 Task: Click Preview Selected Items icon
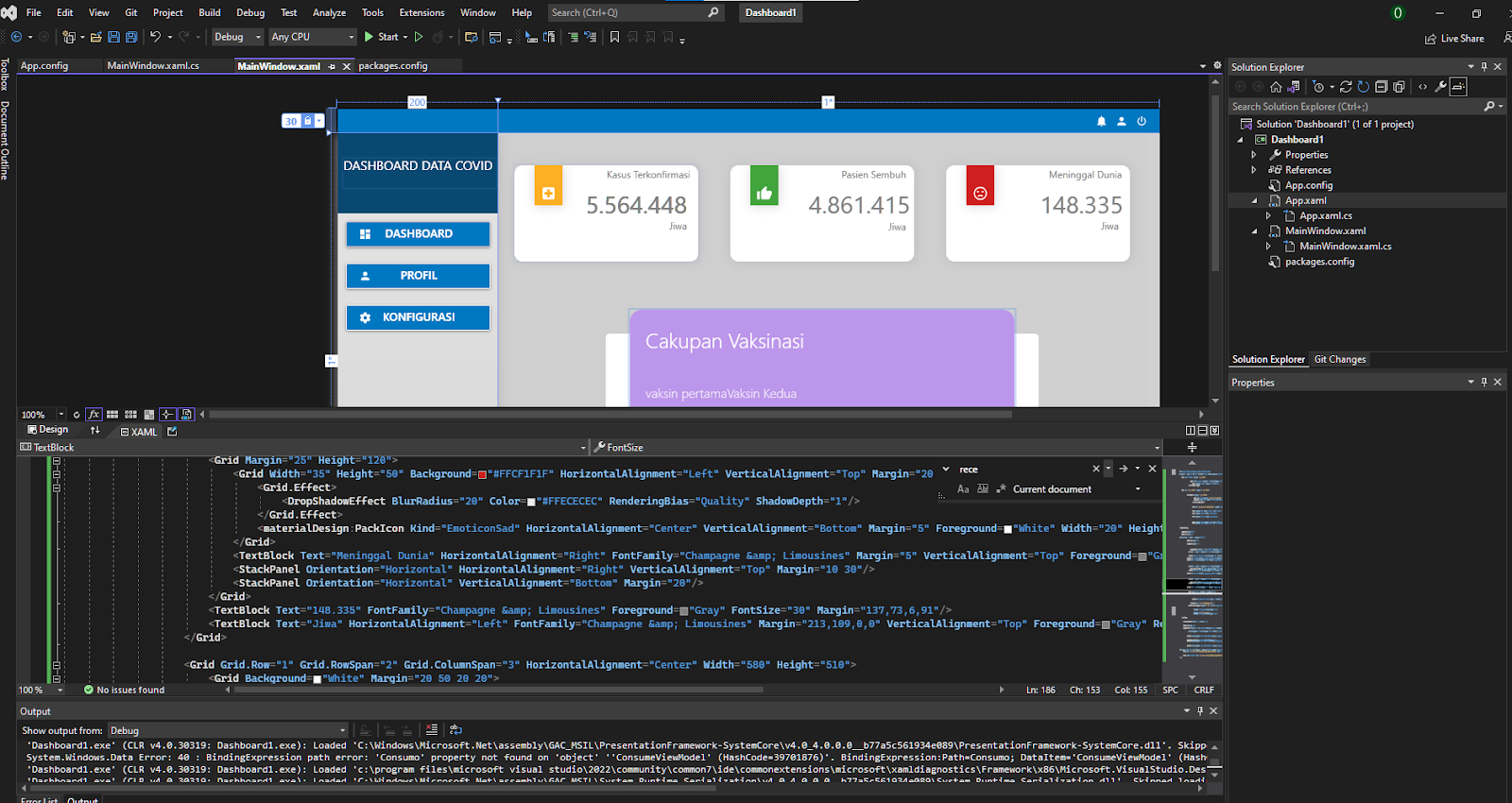[1459, 87]
